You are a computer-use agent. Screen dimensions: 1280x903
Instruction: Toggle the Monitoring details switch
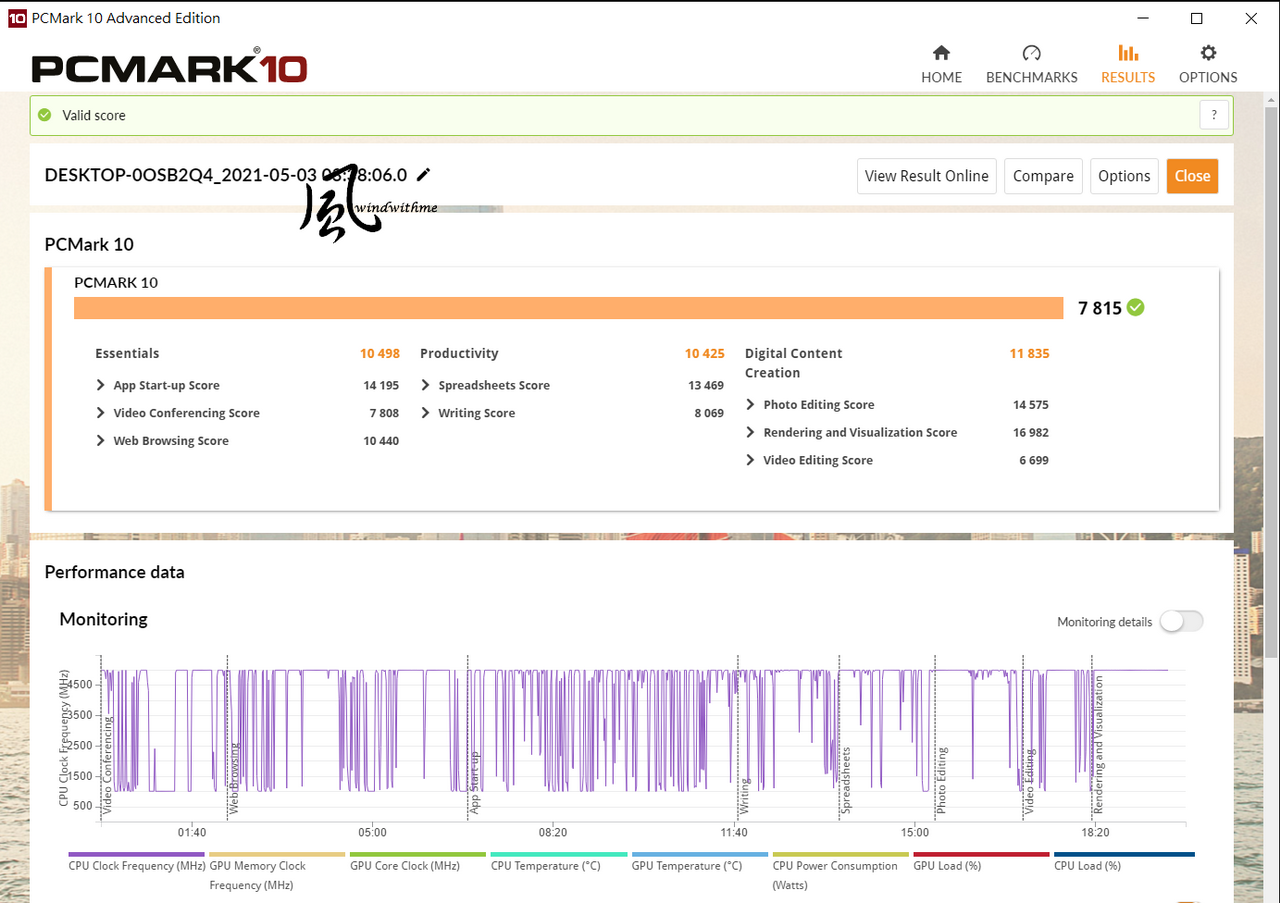pos(1181,622)
